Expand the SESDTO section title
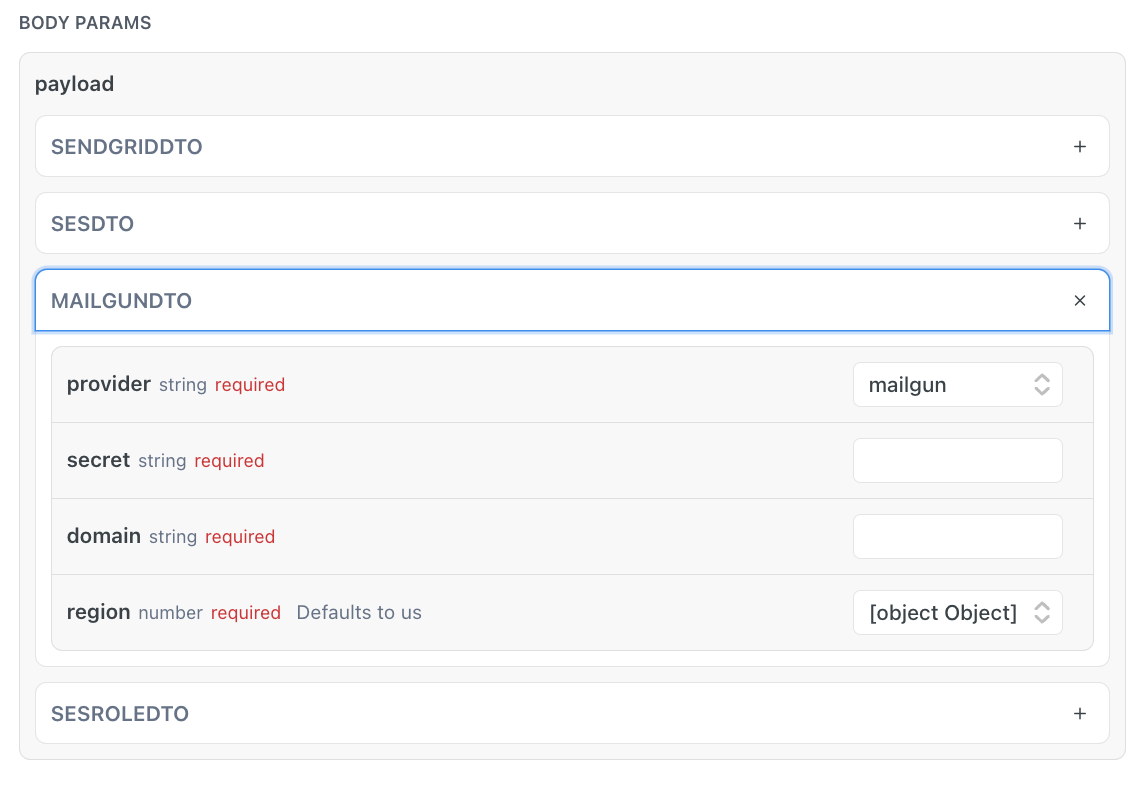The width and height of the screenshot is (1148, 800). coord(92,224)
